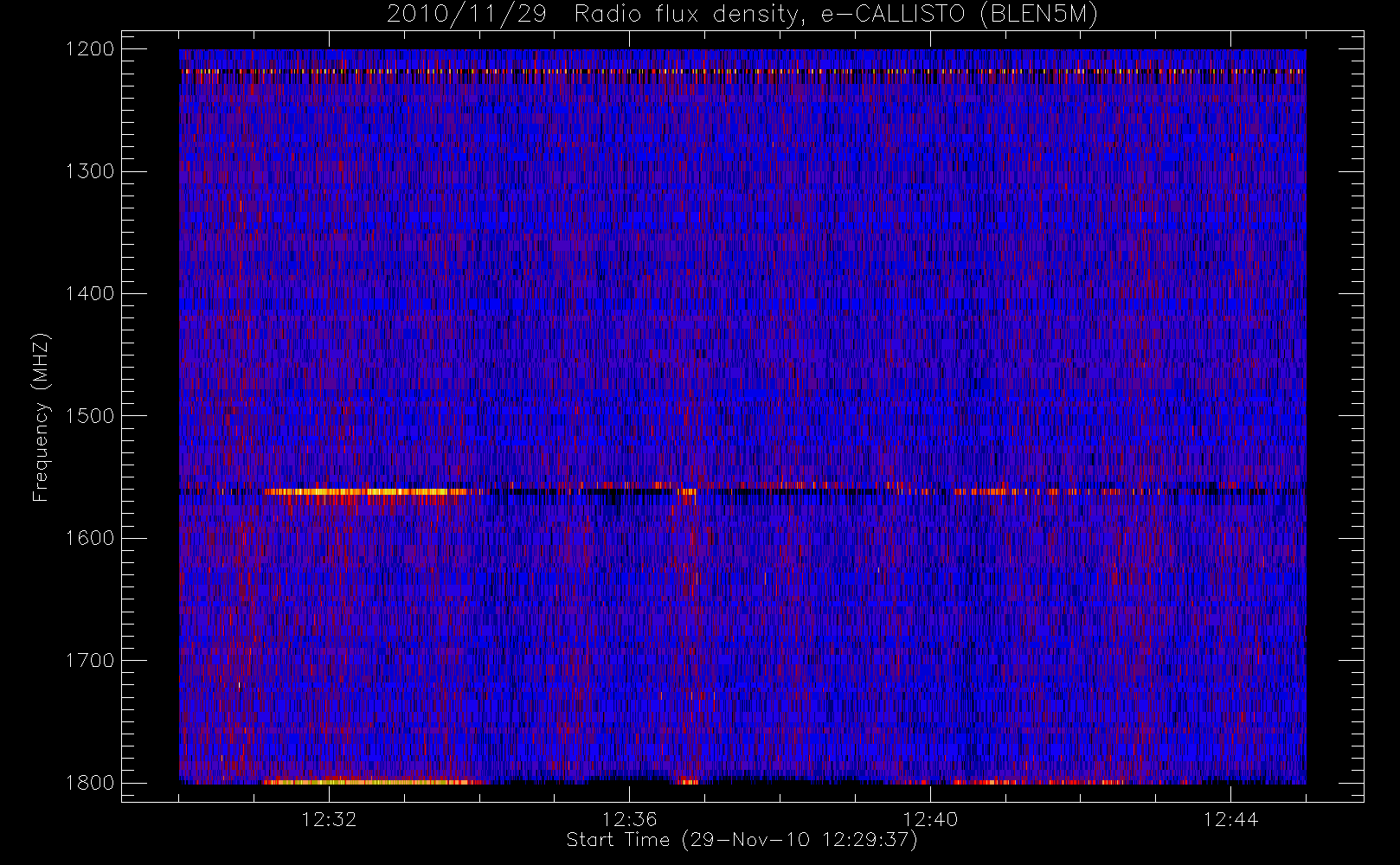
Task: Click the 1700 frequency tick label
Action: (x=90, y=661)
